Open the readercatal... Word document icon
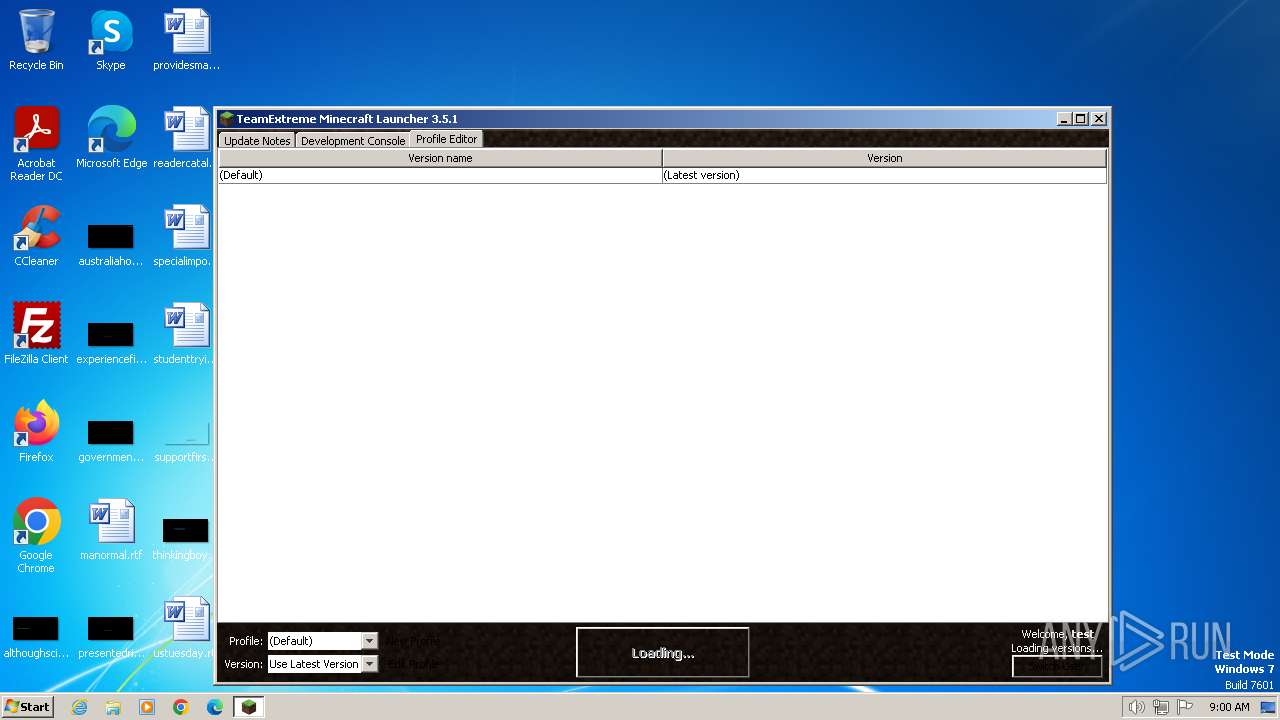This screenshot has width=1280, height=720. pos(186,137)
